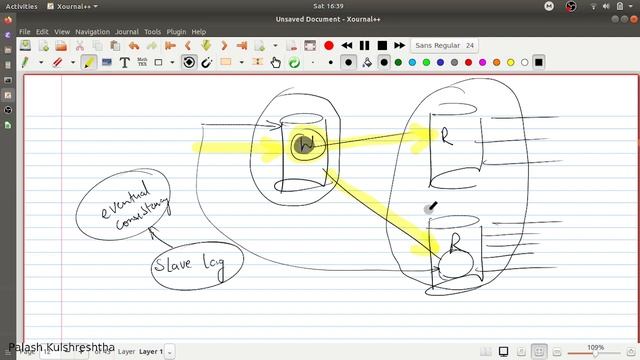Click the green next annotated page arrow
This screenshot has height=360, width=640.
coord(206,45)
